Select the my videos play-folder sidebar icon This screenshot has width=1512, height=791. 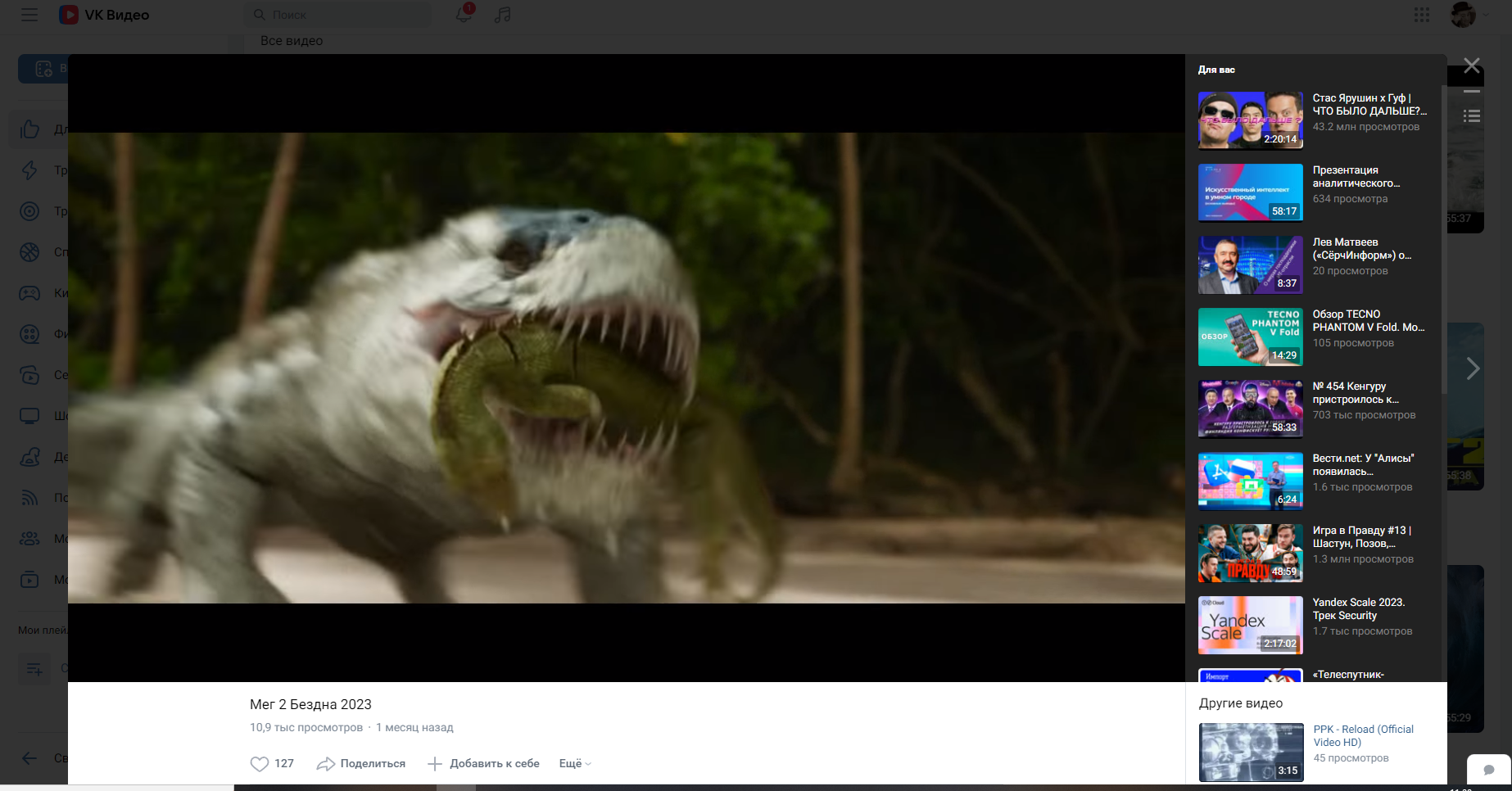click(x=29, y=580)
